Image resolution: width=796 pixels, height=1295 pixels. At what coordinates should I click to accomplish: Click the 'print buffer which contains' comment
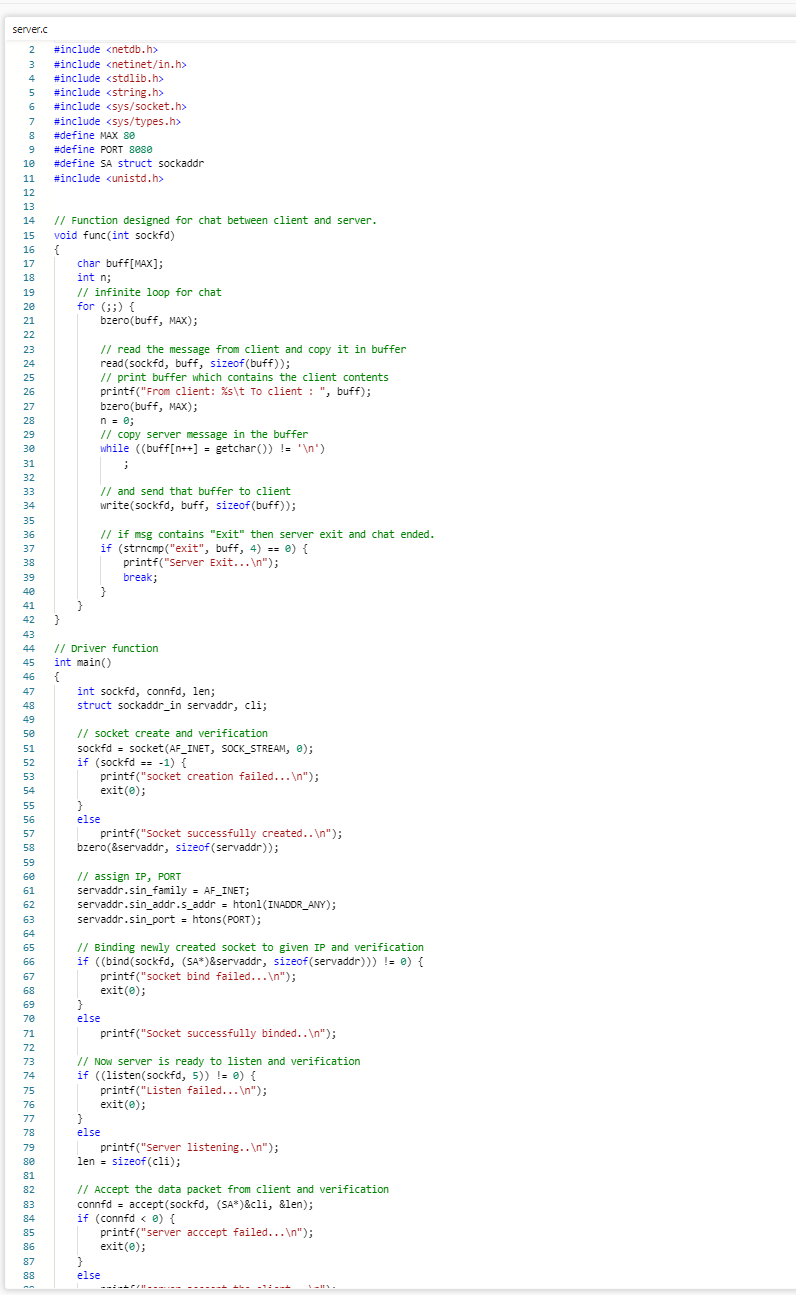tap(244, 377)
